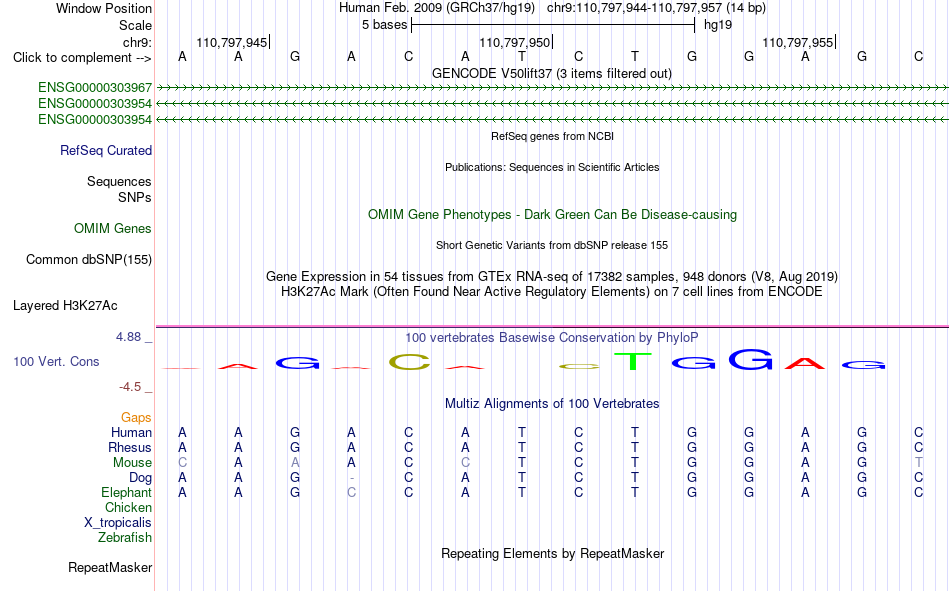Click the 4.88 PhyloP upper scale value

click(128, 337)
